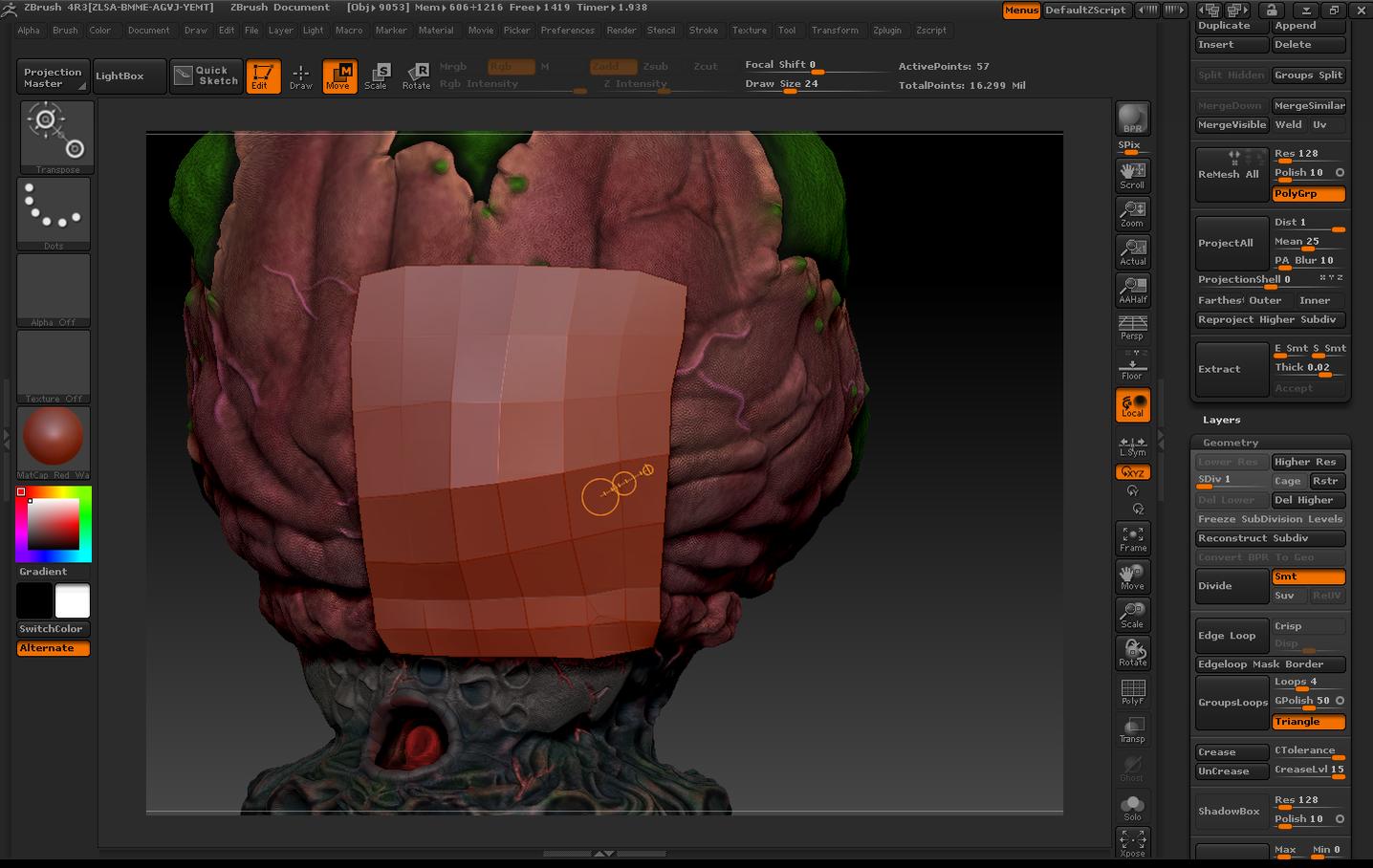This screenshot has height=868, width=1373.
Task: Open Quick Sketch
Action: coord(207,76)
